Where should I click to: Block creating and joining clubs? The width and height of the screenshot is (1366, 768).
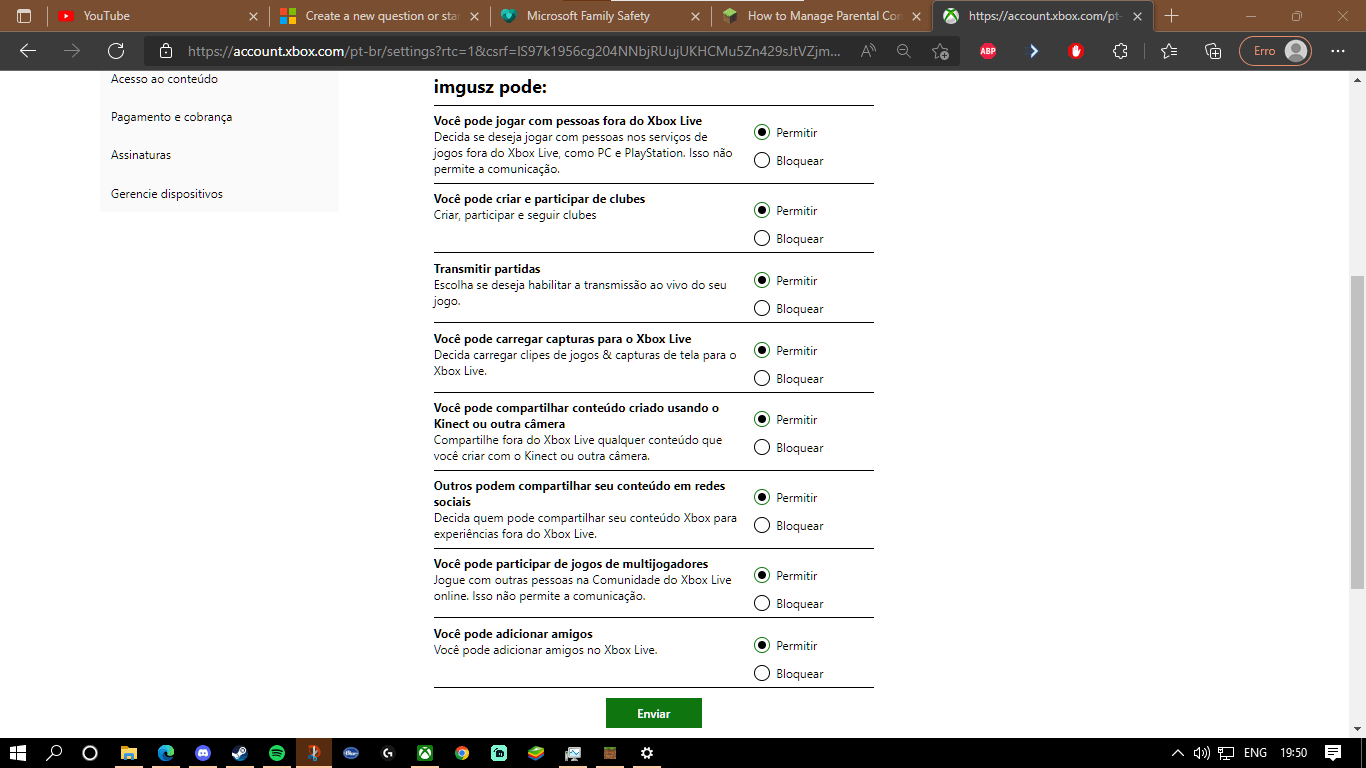(x=762, y=238)
